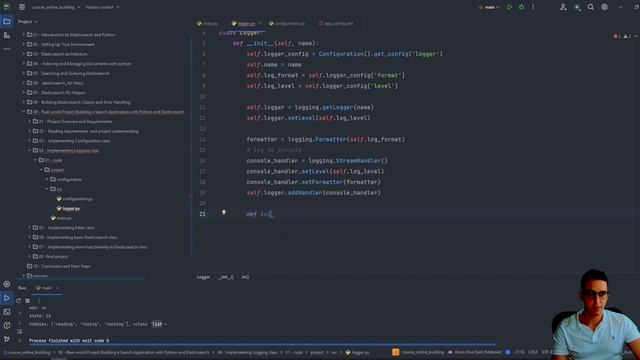Viewport: 640px width, 360px height.
Task: Open the Project tool window icon
Action: pyautogui.click(x=7, y=22)
